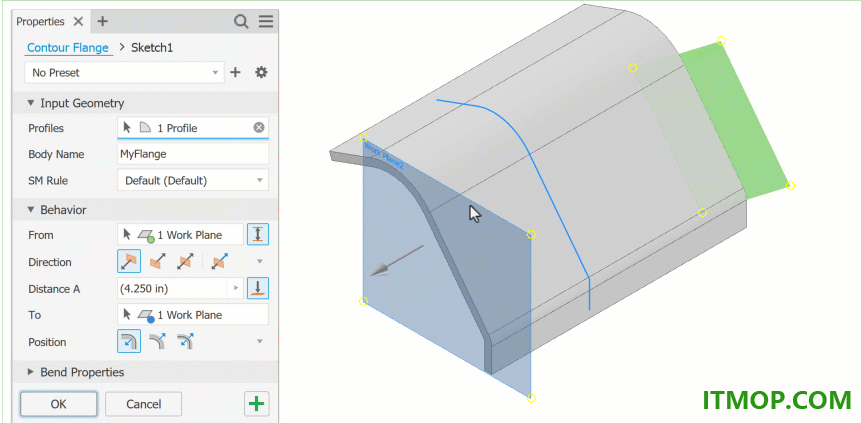Open the SM Rule Default dropdown
Viewport: 861px width, 423px height.
coord(193,180)
